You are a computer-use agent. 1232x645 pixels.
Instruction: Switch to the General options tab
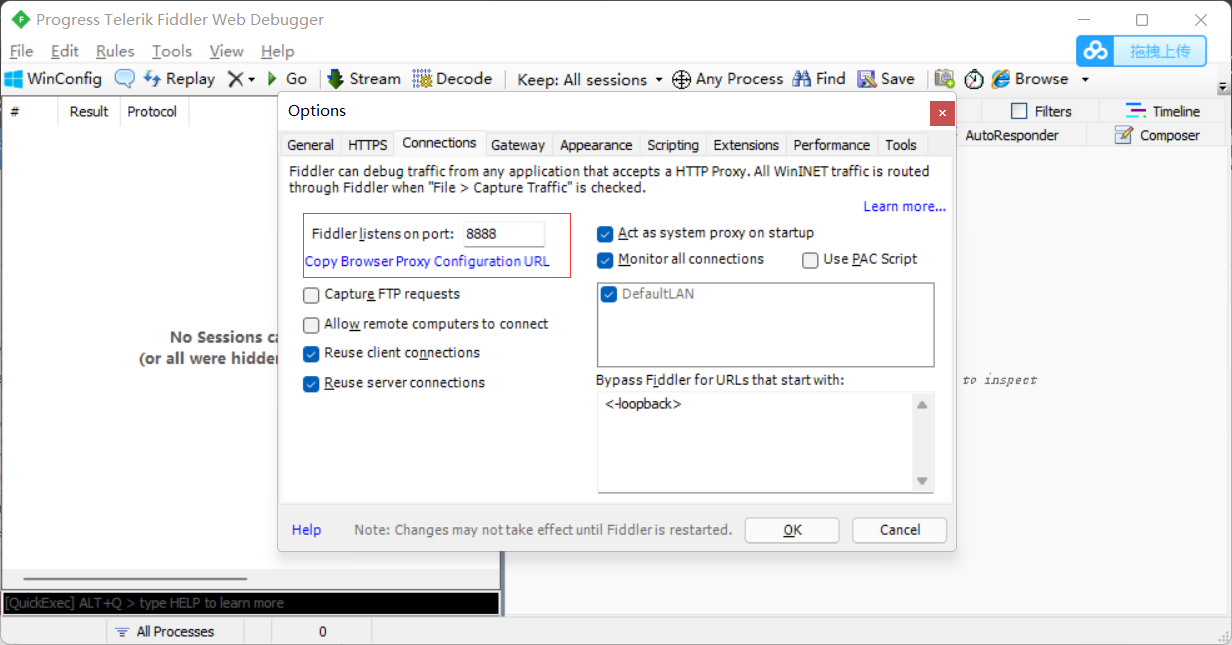(310, 145)
